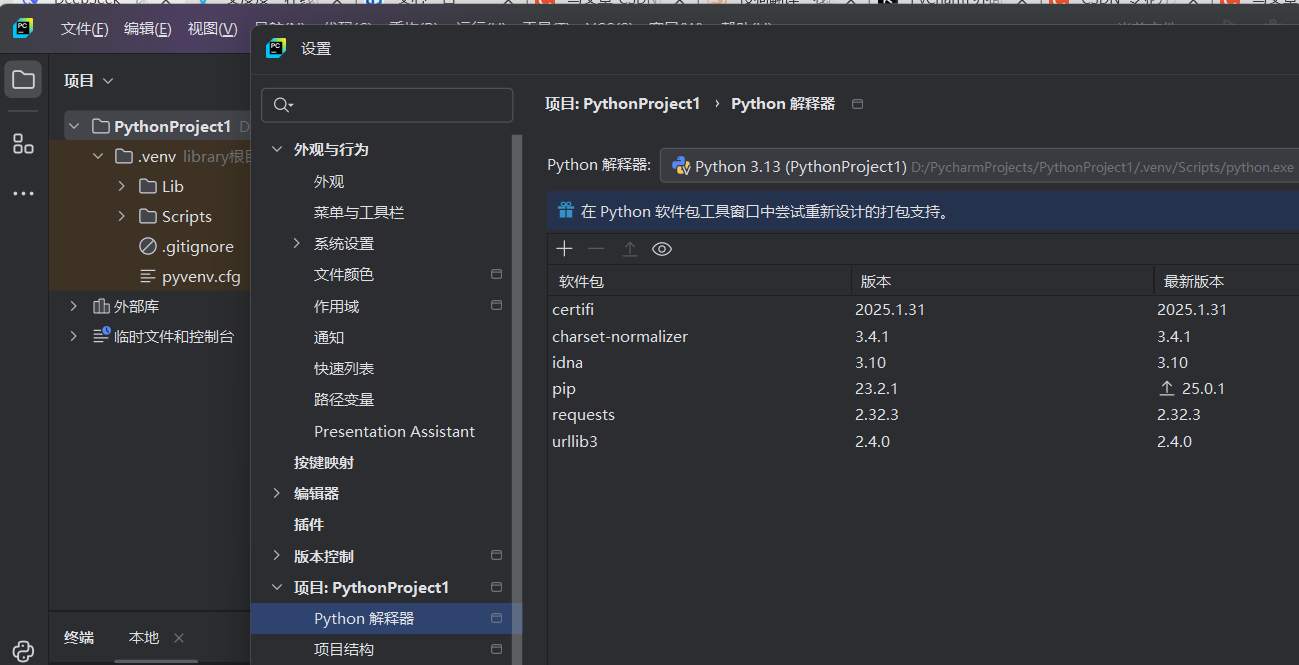Click the project-level icon beside 版本控制
The height and width of the screenshot is (665, 1299).
coord(496,555)
